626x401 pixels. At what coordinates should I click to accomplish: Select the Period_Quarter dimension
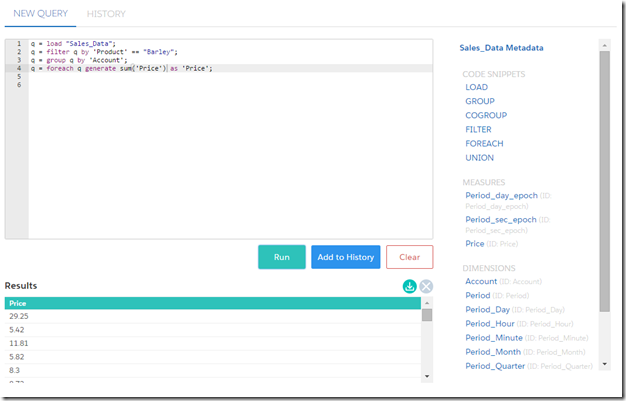pos(495,366)
